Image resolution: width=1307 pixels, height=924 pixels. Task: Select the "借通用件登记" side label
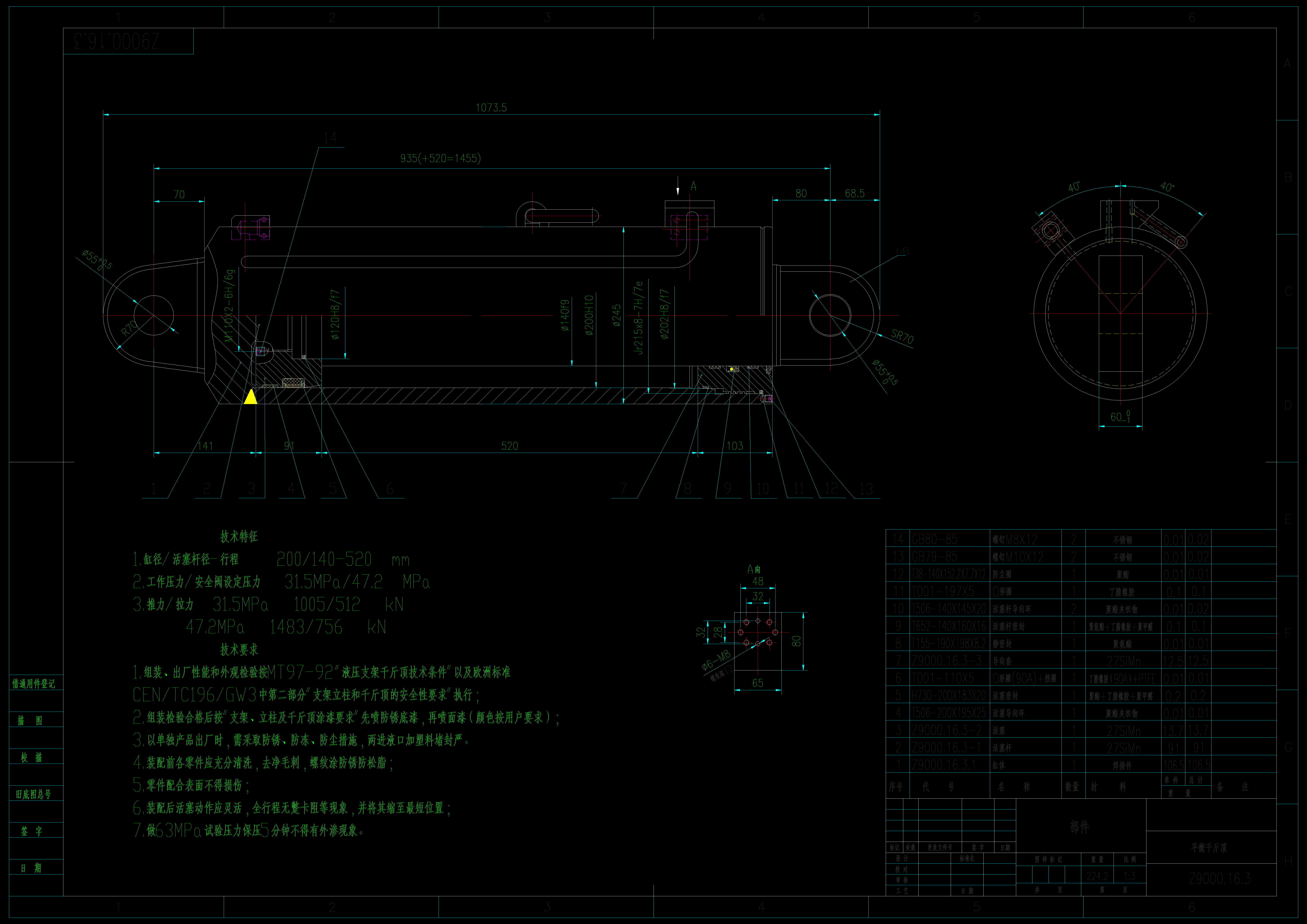coord(34,684)
